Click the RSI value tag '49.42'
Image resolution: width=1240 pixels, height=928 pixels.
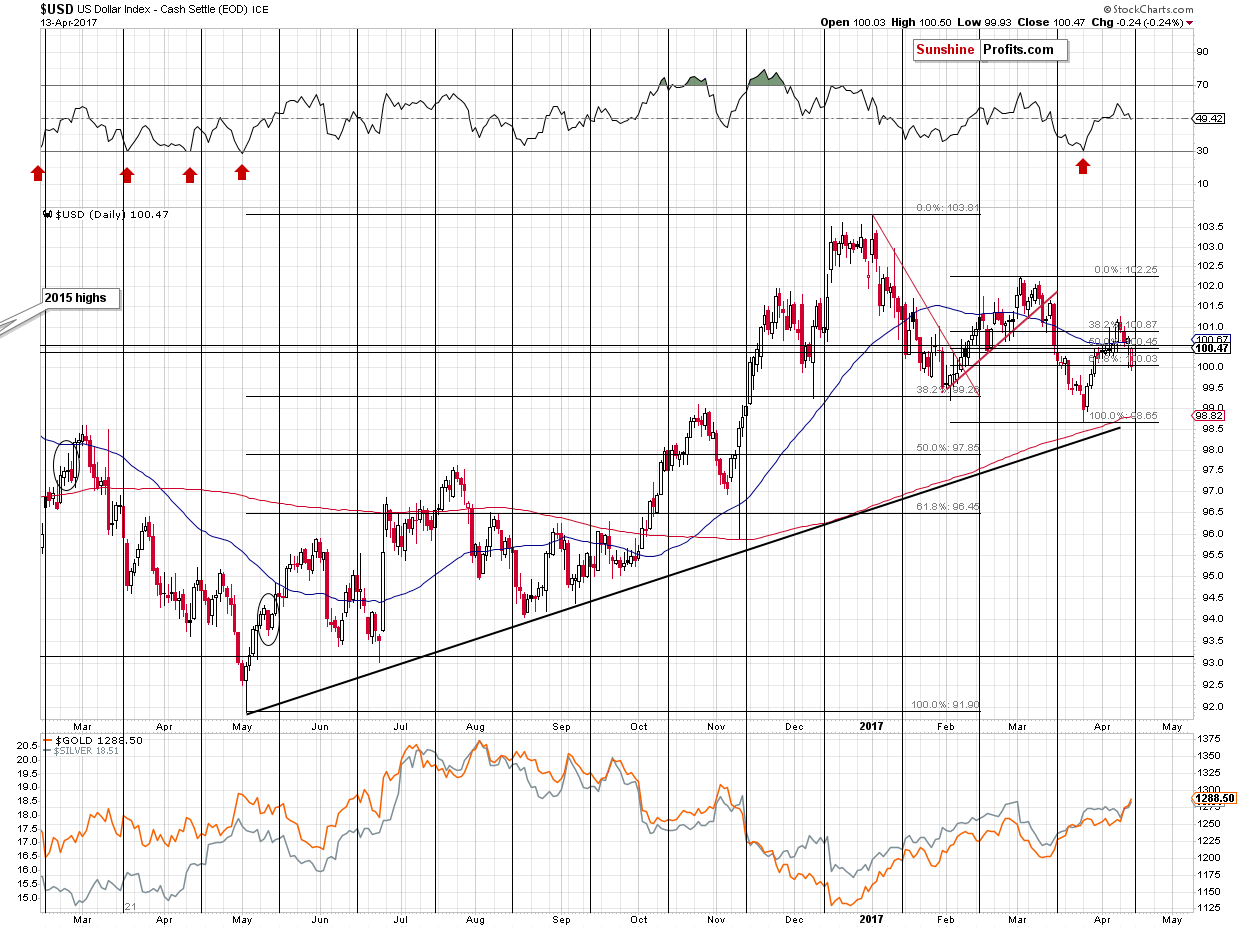1209,118
